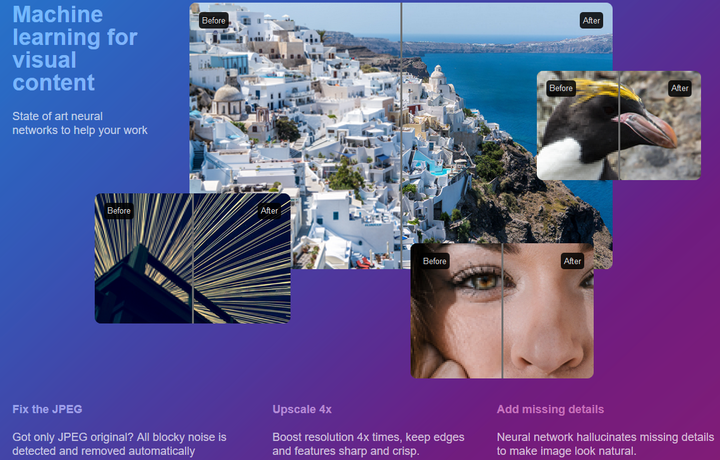Image resolution: width=720 pixels, height=460 pixels.
Task: Click the comparison divider on Santorini image
Action: (x=401, y=136)
